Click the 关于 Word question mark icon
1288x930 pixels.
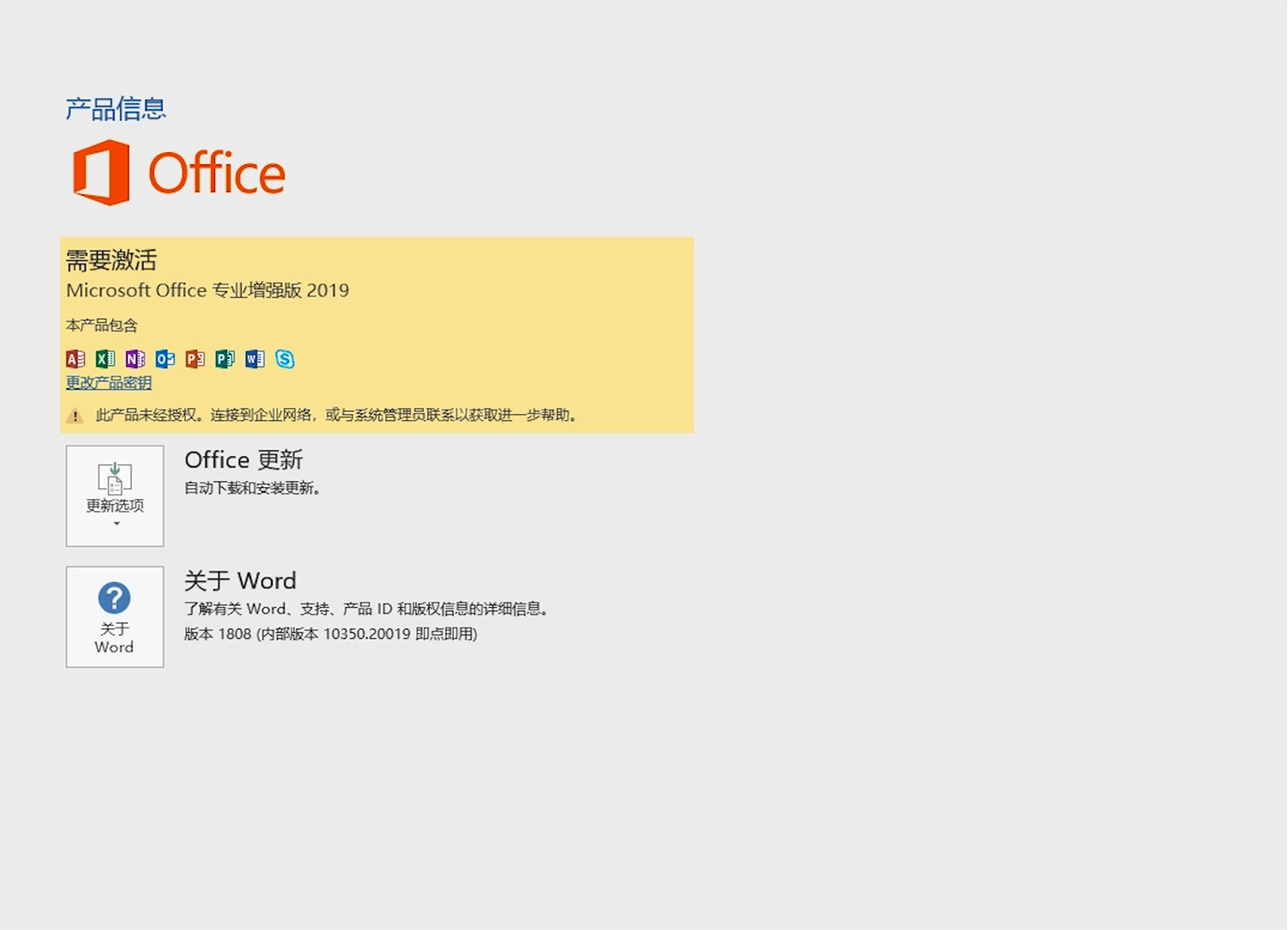[x=115, y=597]
